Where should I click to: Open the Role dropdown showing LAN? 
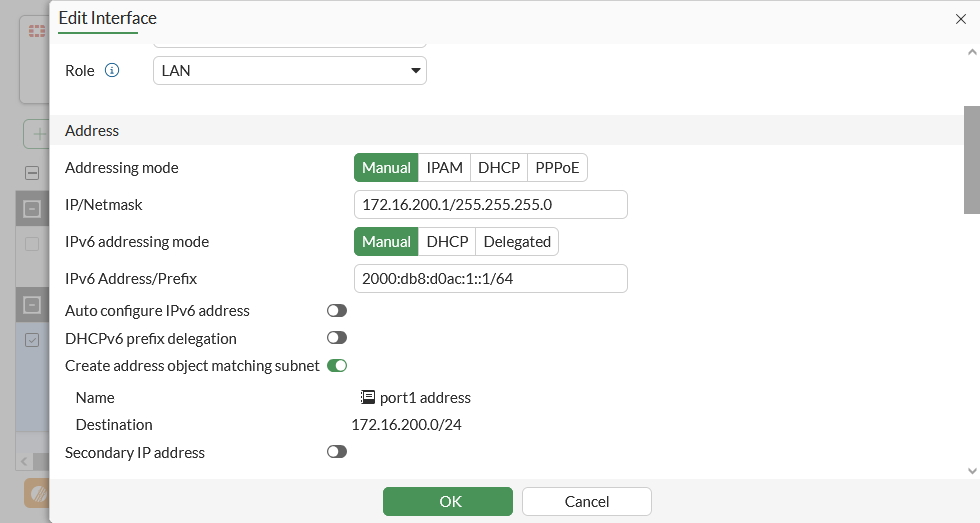[x=289, y=71]
